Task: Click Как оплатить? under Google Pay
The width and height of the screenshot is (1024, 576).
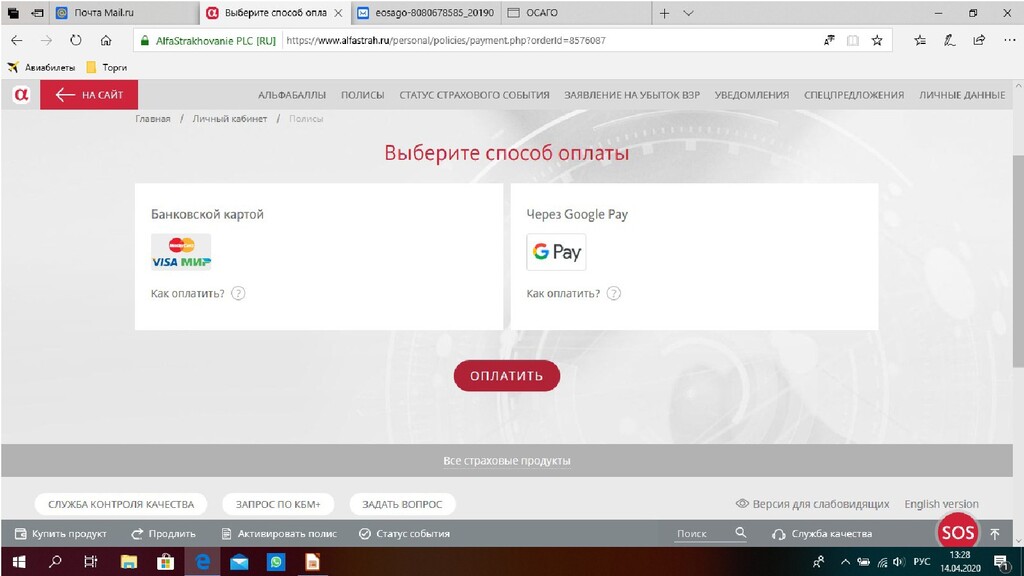Action: tap(563, 293)
